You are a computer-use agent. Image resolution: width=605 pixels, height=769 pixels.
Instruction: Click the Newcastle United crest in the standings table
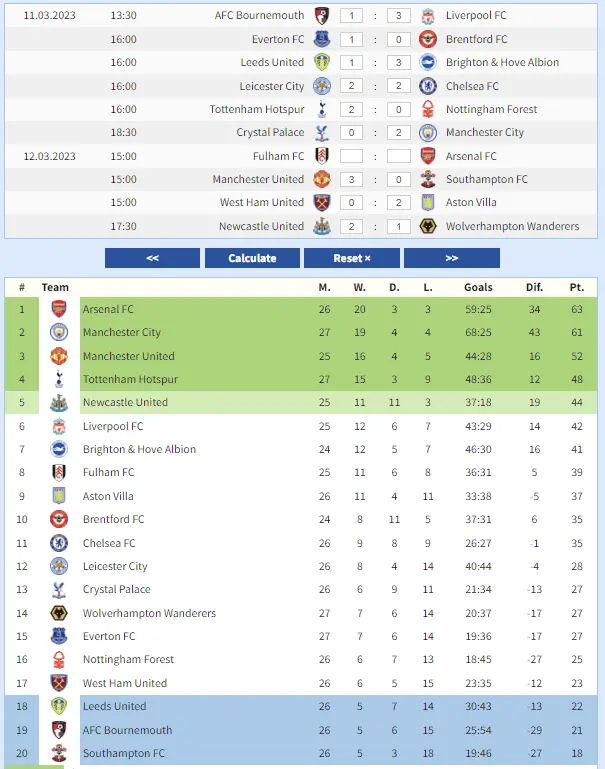coord(59,403)
